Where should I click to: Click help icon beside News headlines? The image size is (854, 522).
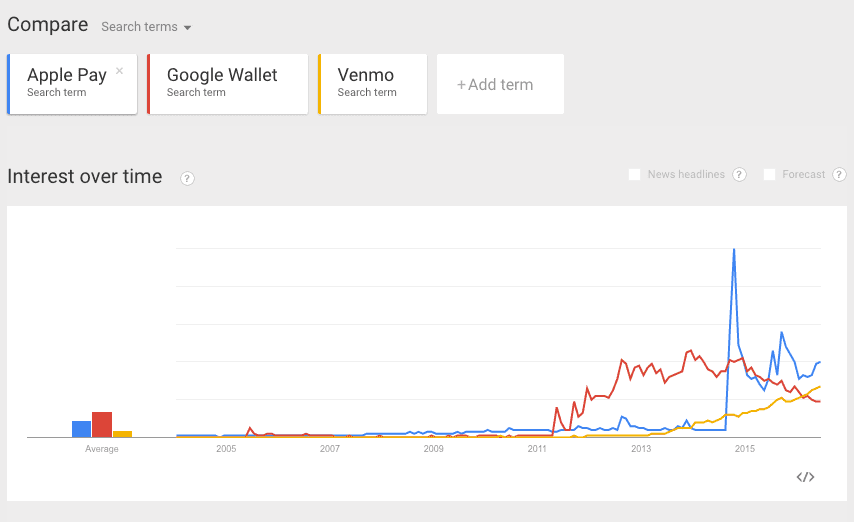tap(739, 175)
